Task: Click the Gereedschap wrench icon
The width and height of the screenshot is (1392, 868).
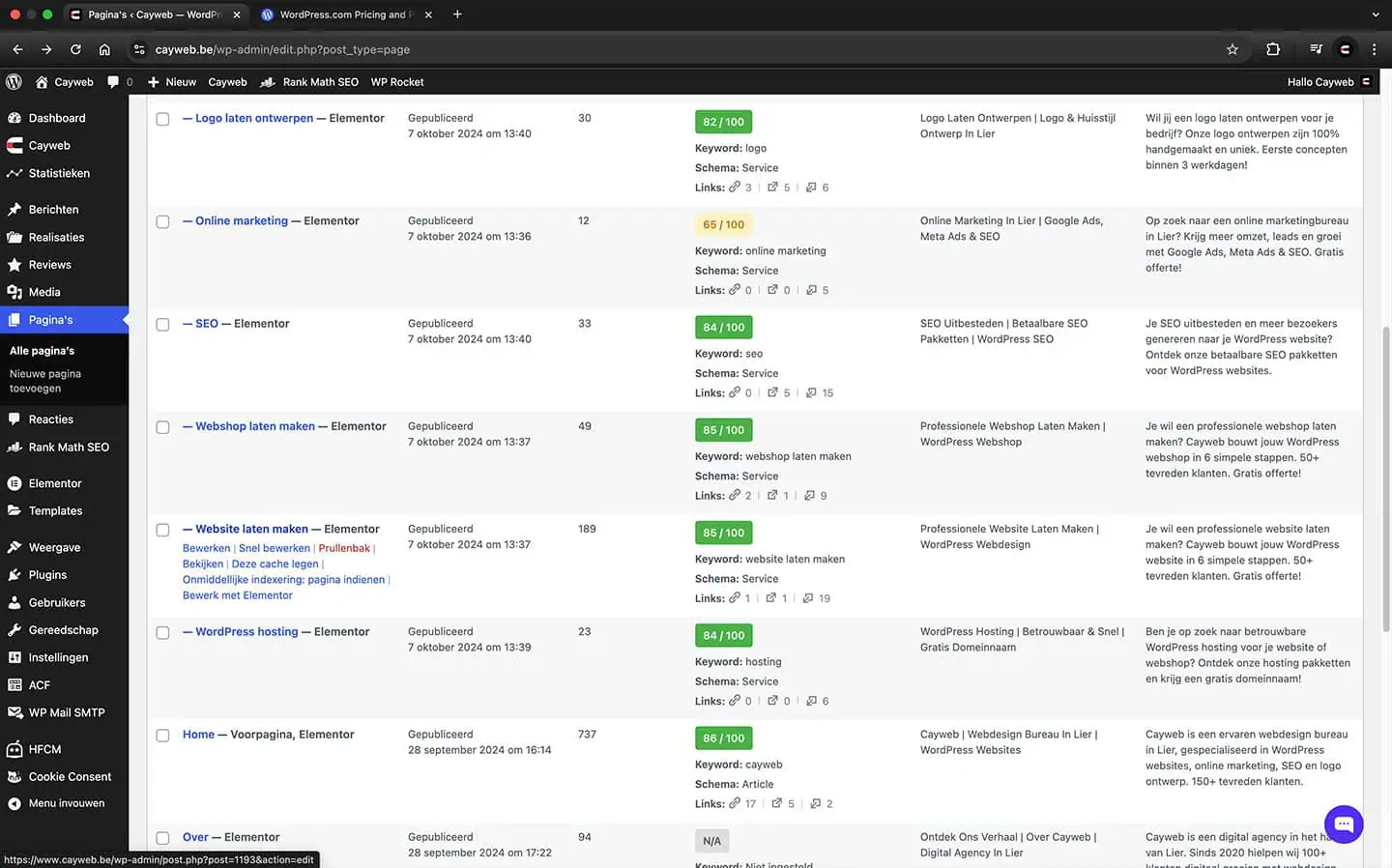Action: pyautogui.click(x=14, y=629)
